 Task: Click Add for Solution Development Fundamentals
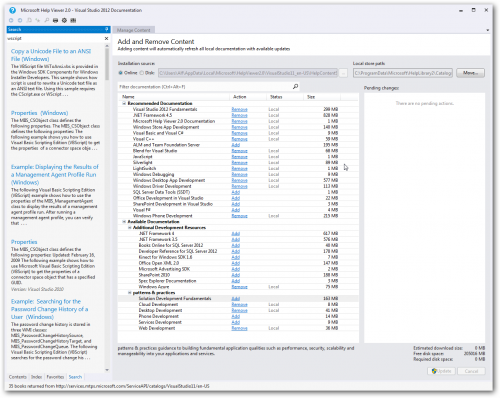236,299
